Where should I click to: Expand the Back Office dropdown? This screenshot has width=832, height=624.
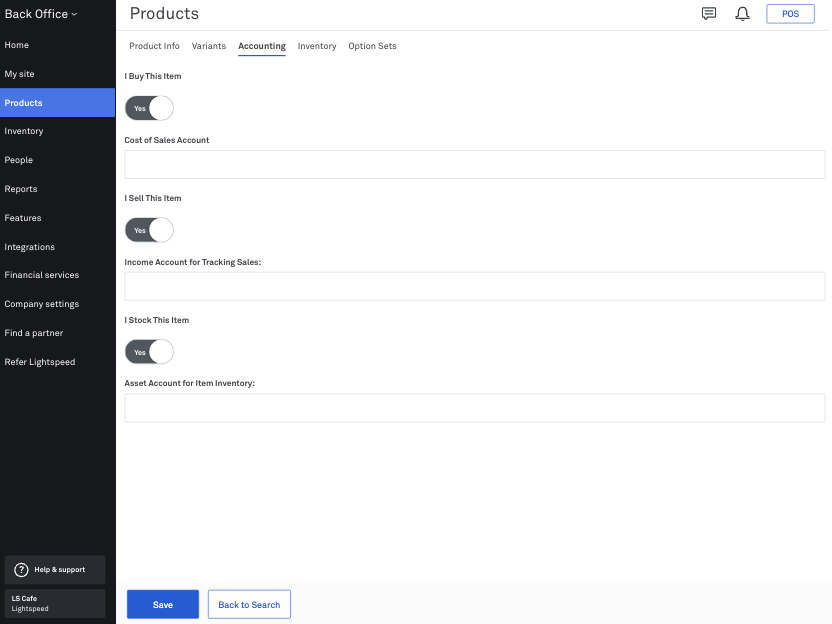click(x=41, y=14)
